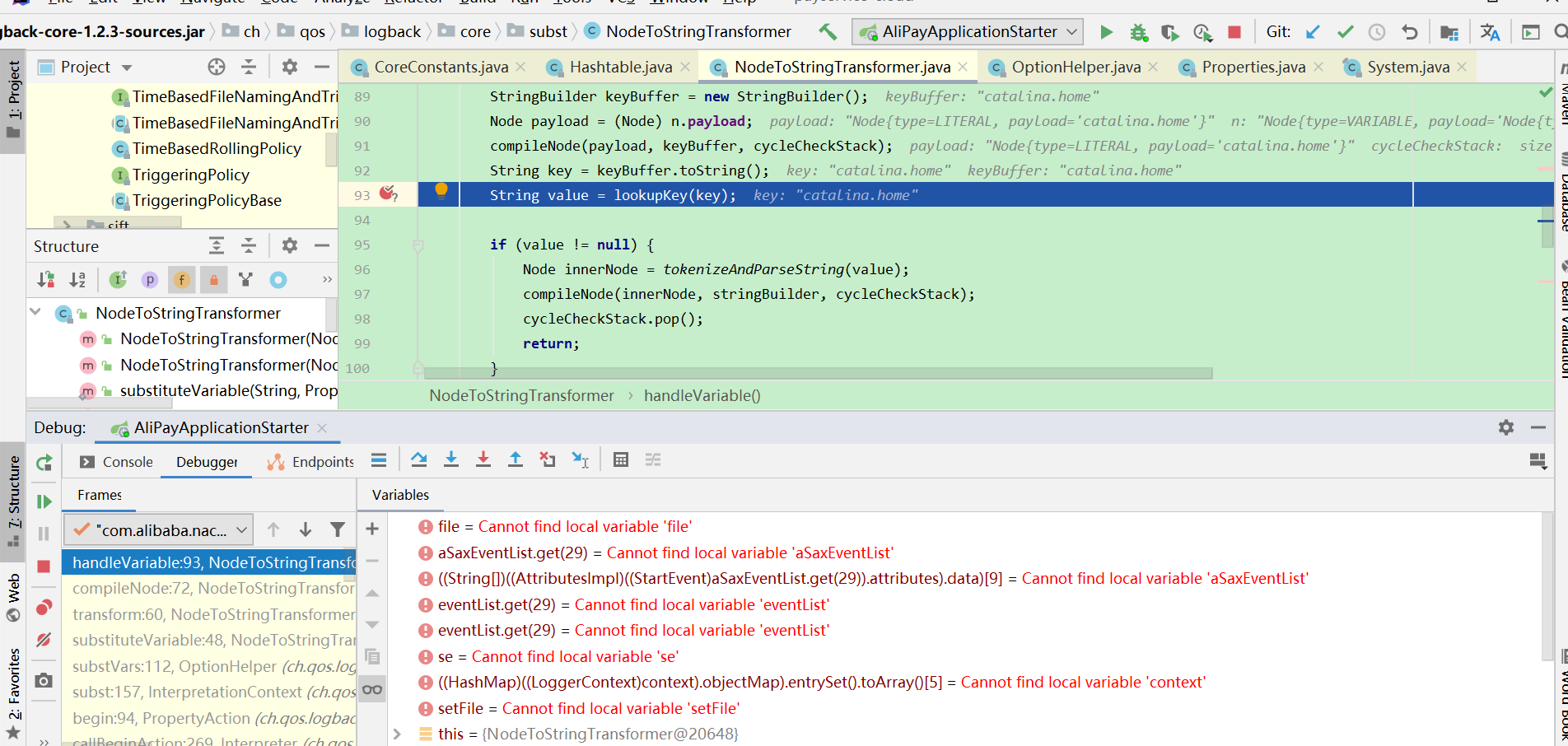Run AliPayApplicationStarter with the green play icon
This screenshot has height=746, width=1568.
point(1106,32)
